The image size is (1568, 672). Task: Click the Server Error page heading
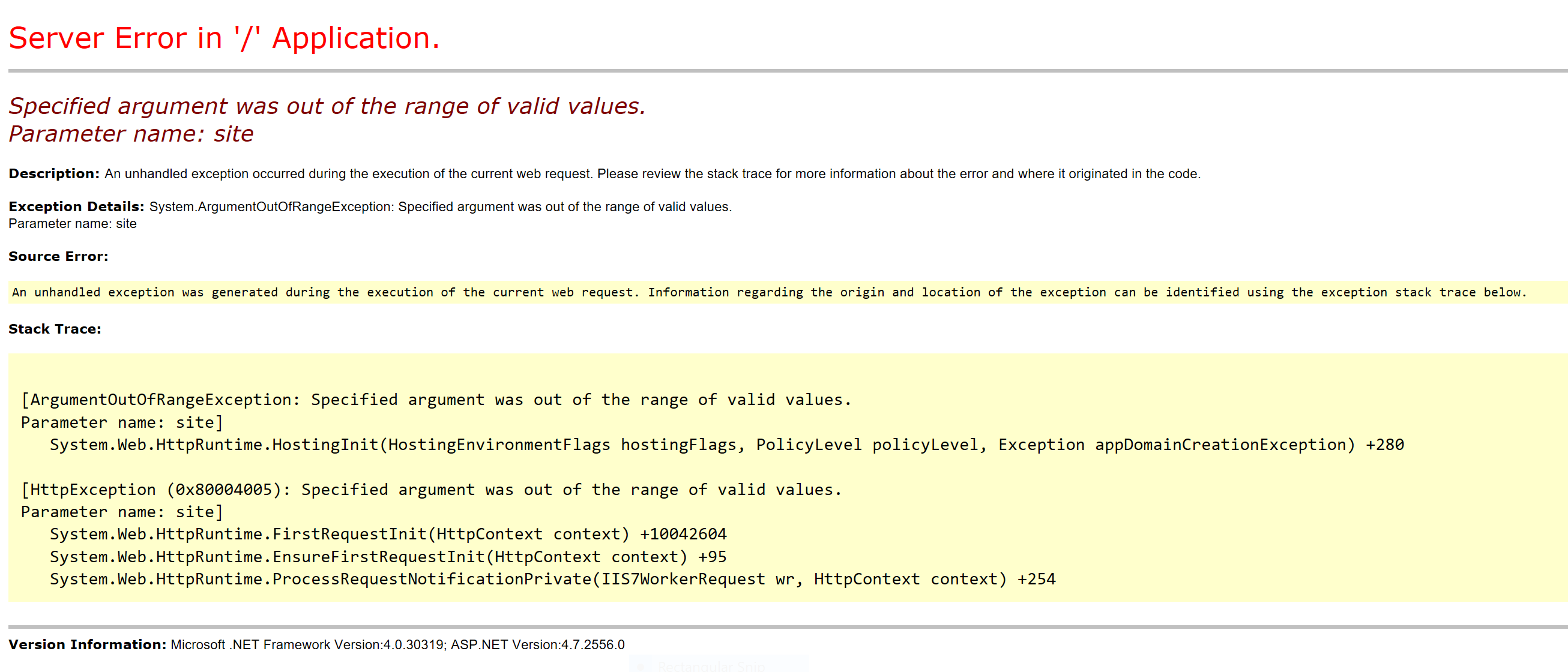(x=224, y=38)
